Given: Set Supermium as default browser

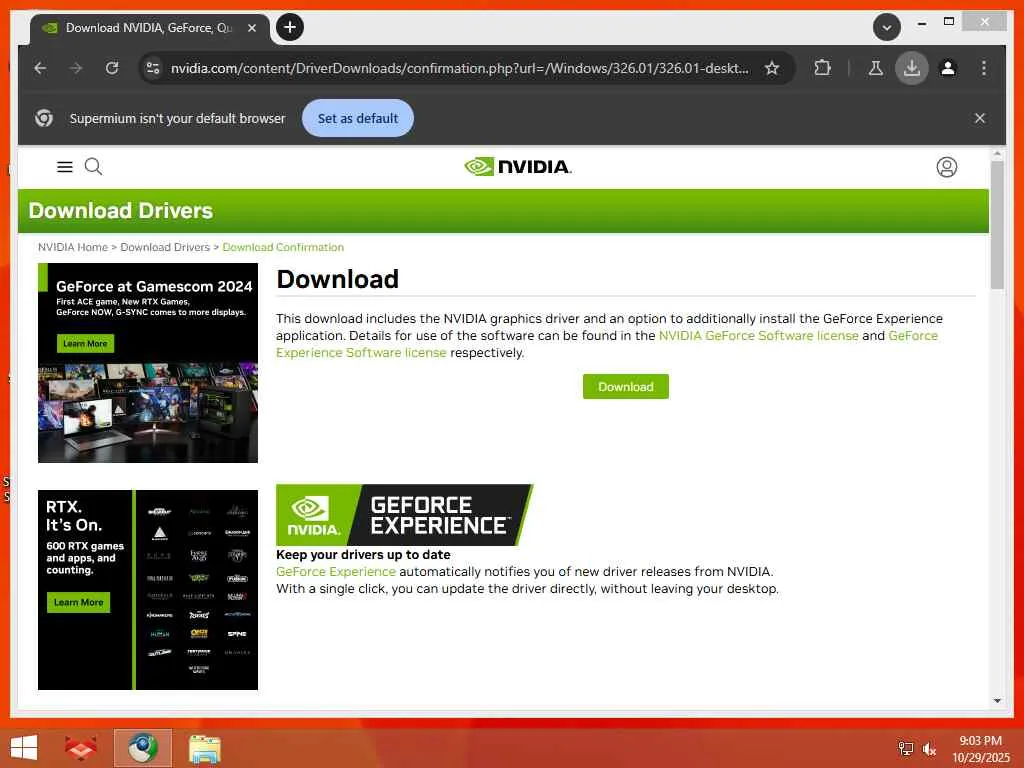Looking at the screenshot, I should point(358,118).
